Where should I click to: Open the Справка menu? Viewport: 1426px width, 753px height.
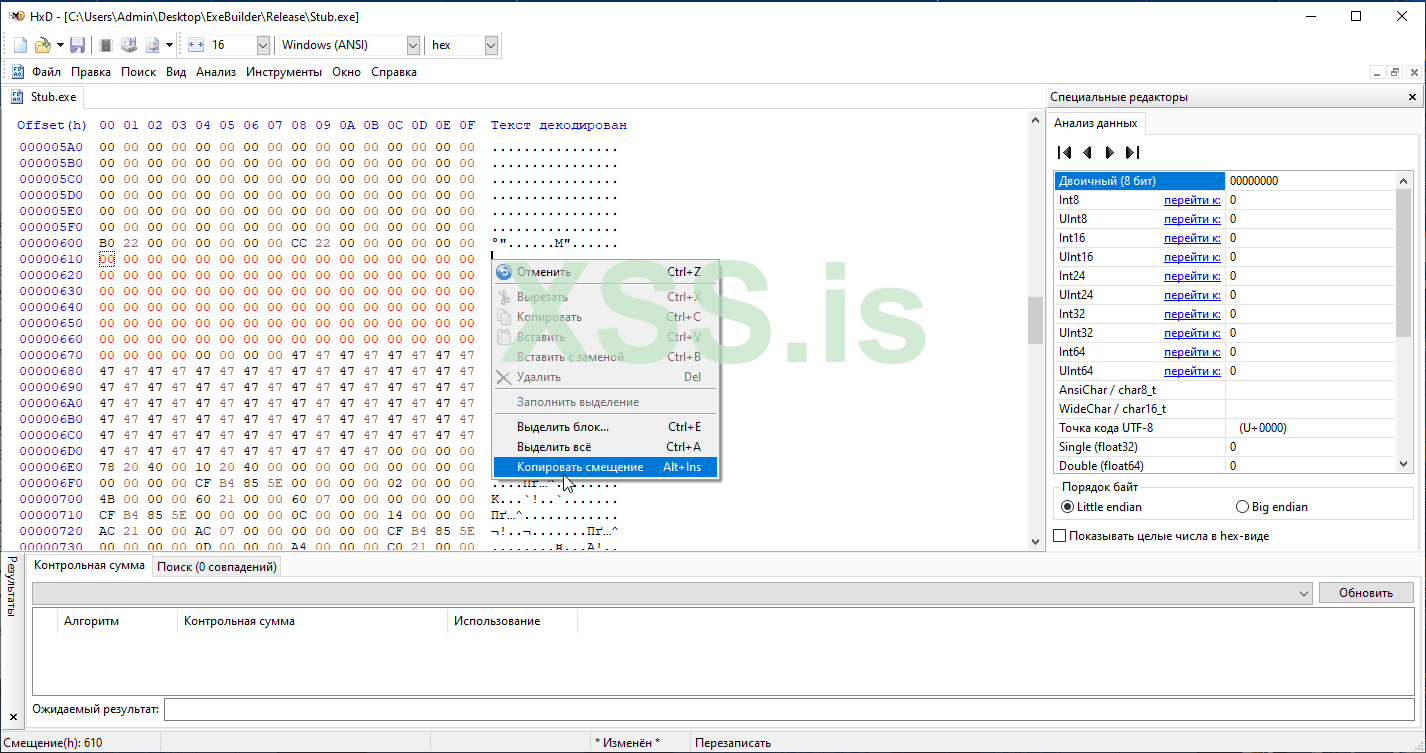click(394, 72)
